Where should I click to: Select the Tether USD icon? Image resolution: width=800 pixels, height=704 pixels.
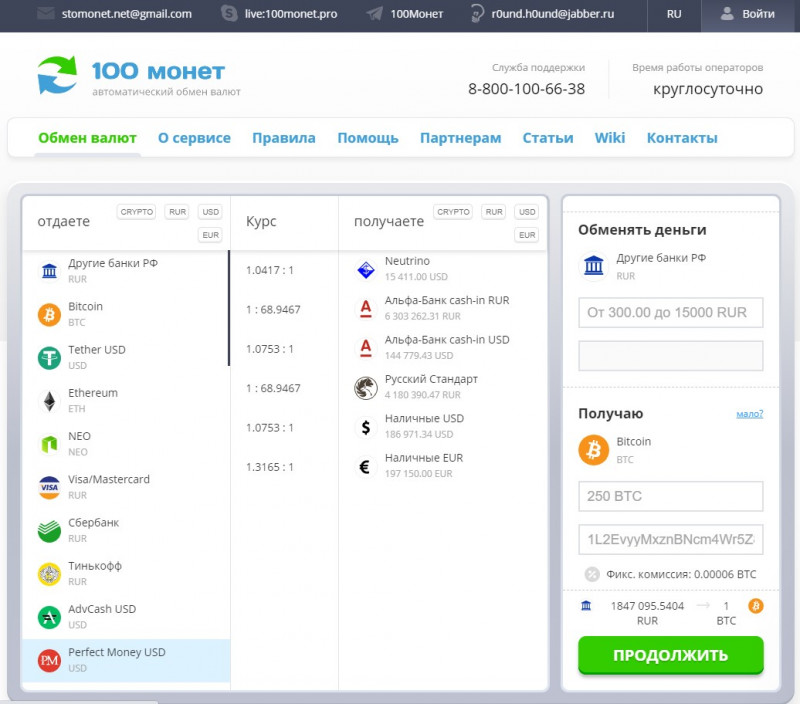point(49,358)
